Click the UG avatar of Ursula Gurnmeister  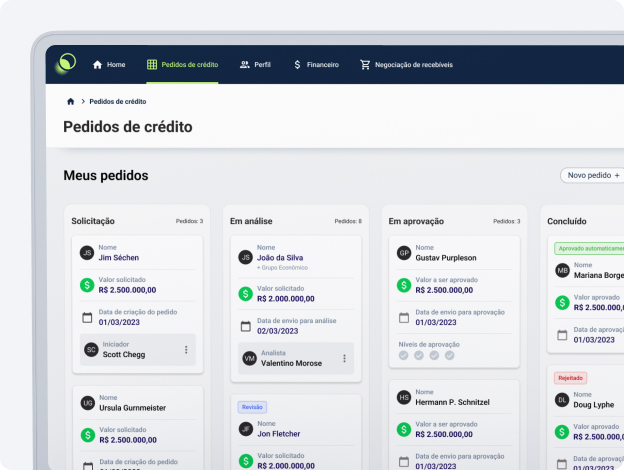88,403
